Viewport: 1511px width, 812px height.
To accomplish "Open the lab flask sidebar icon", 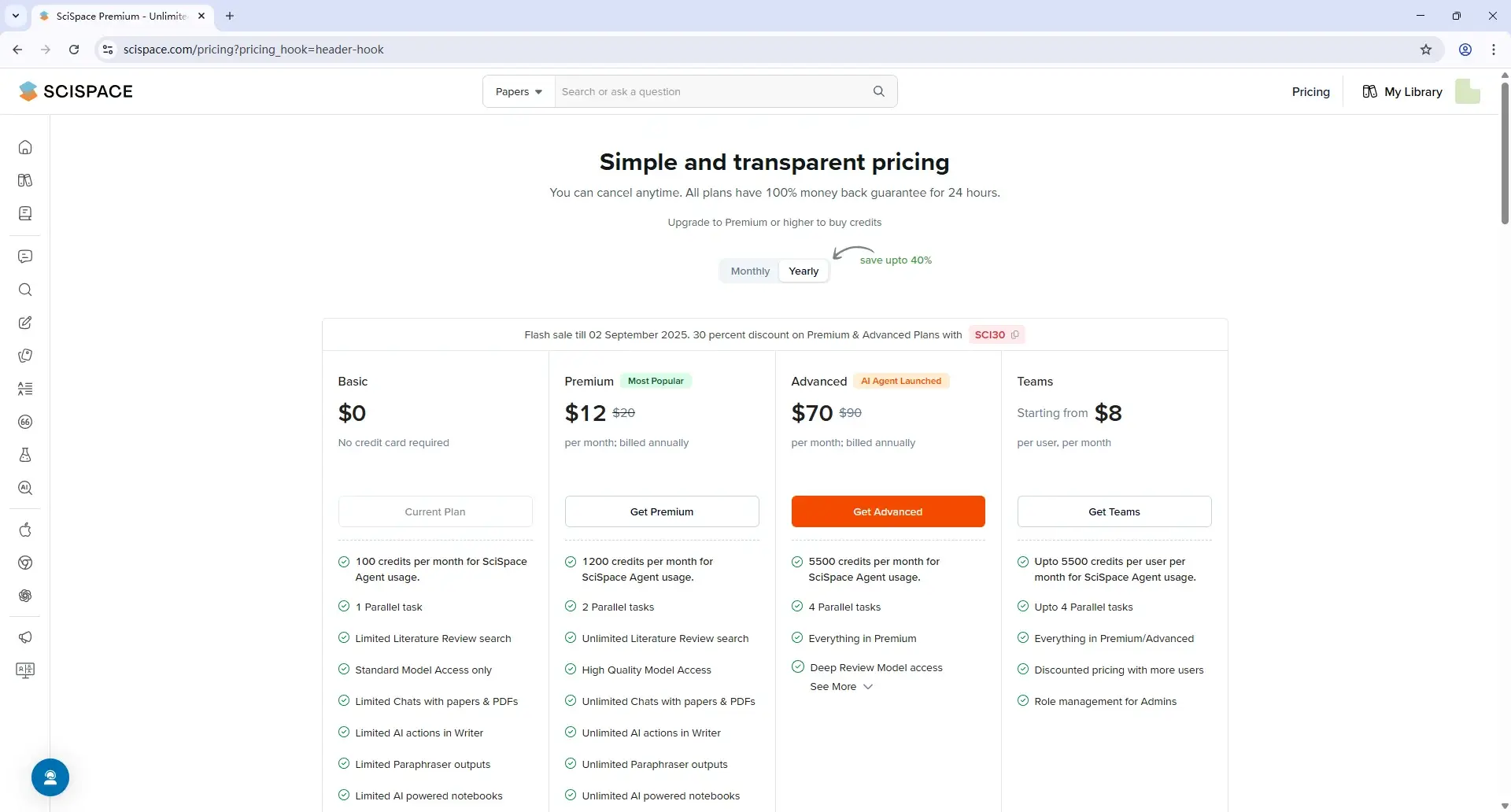I will [x=25, y=455].
